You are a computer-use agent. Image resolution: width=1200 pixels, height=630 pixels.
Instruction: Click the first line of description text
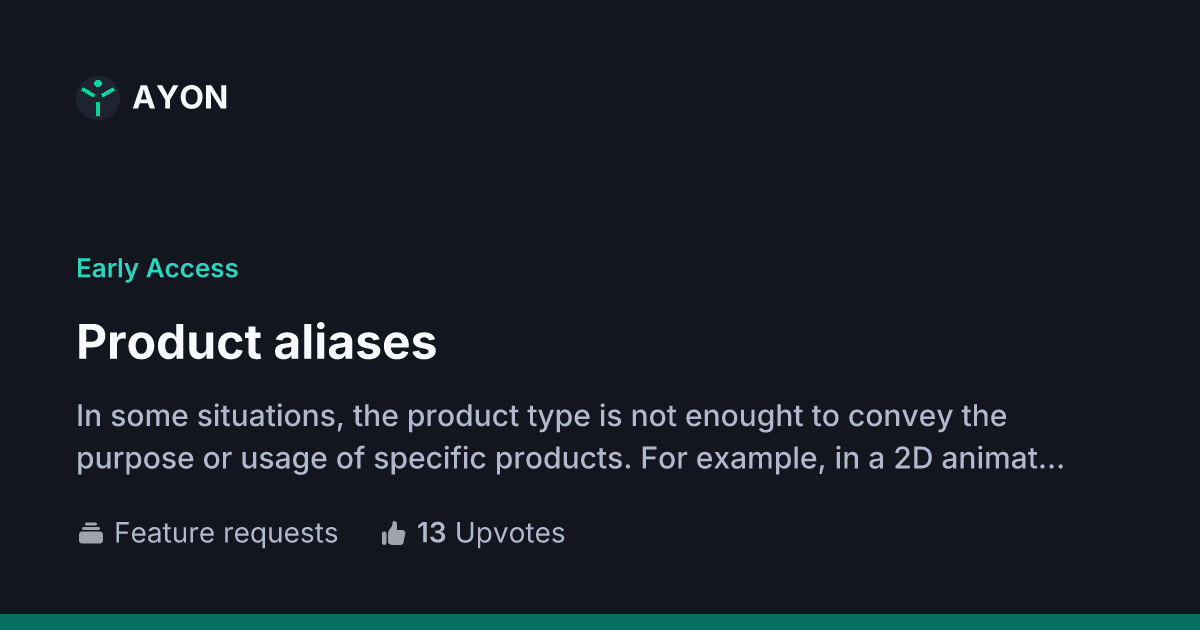540,415
